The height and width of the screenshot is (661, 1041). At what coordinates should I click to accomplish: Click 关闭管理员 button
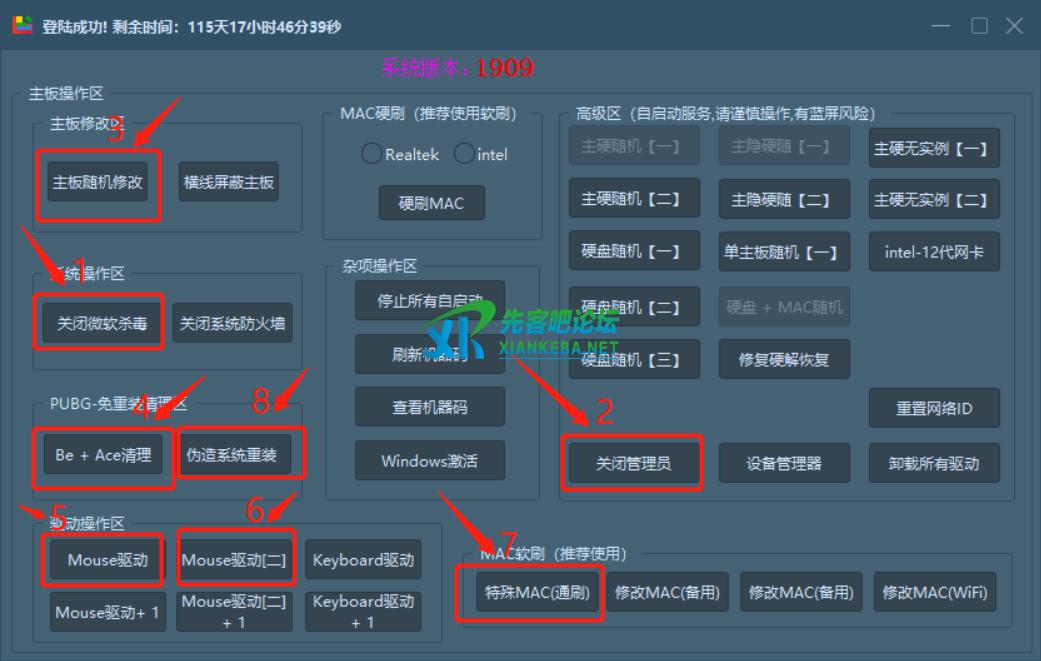click(x=632, y=462)
